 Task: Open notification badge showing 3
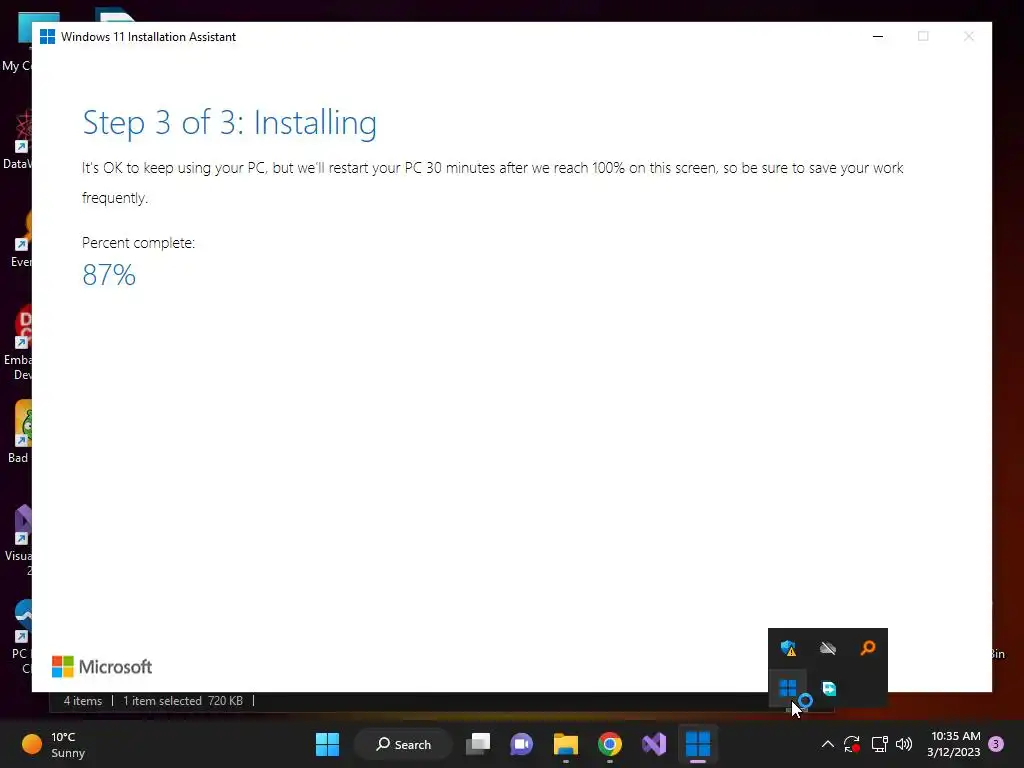[x=996, y=744]
